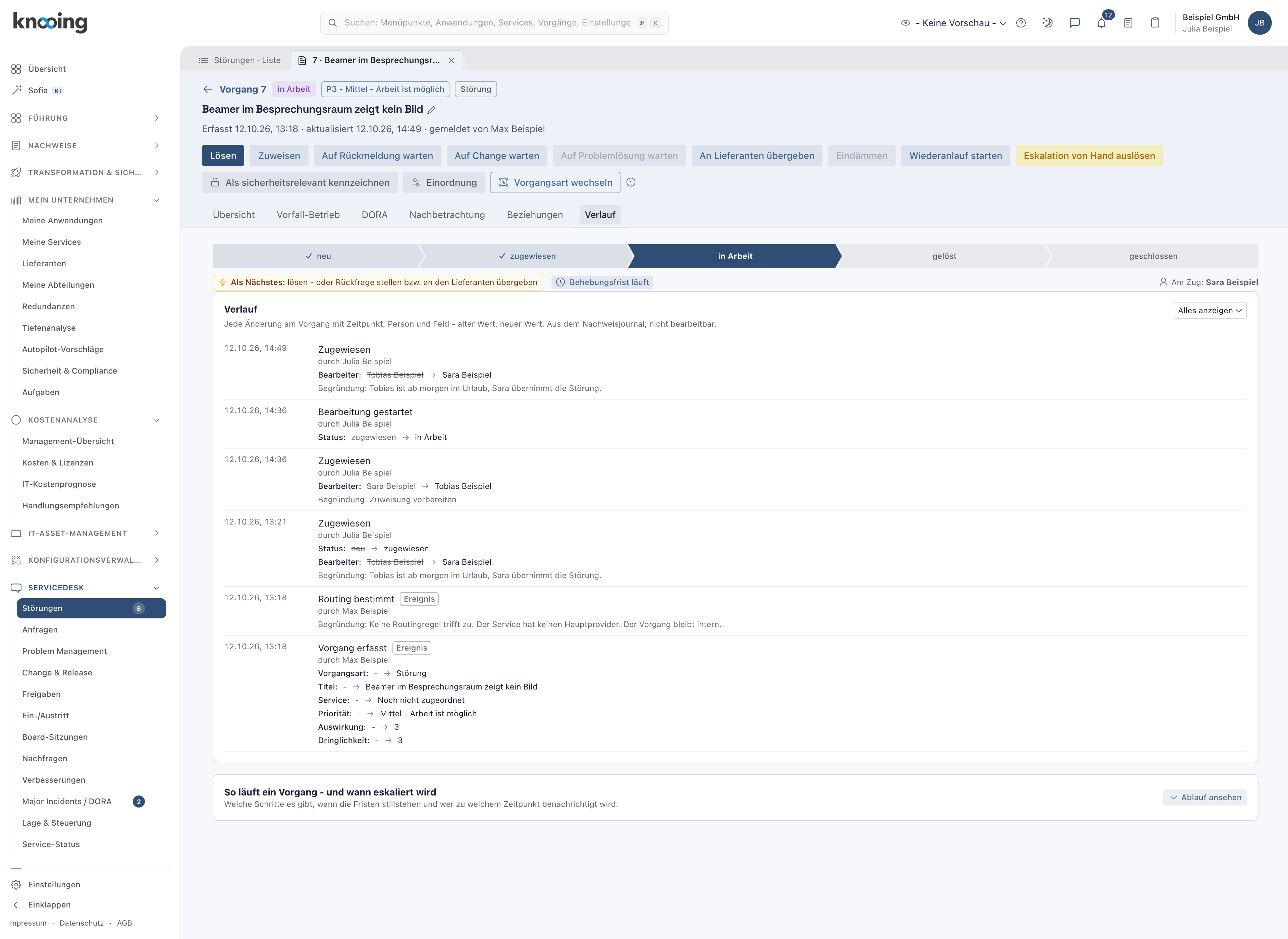
Task: Open Keine Vorschau preview dropdown
Action: click(x=954, y=23)
